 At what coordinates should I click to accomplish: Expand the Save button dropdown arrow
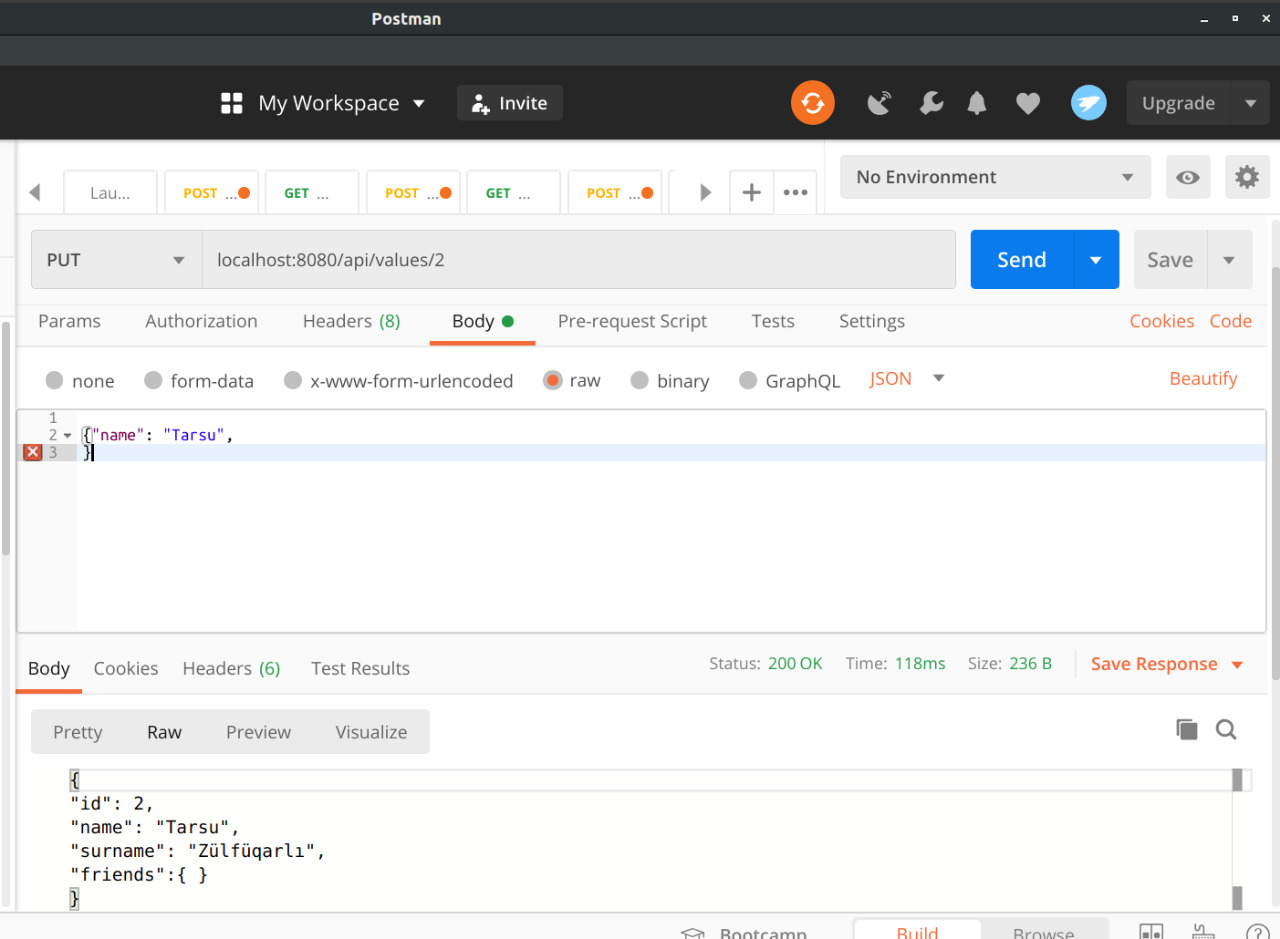click(x=1229, y=260)
